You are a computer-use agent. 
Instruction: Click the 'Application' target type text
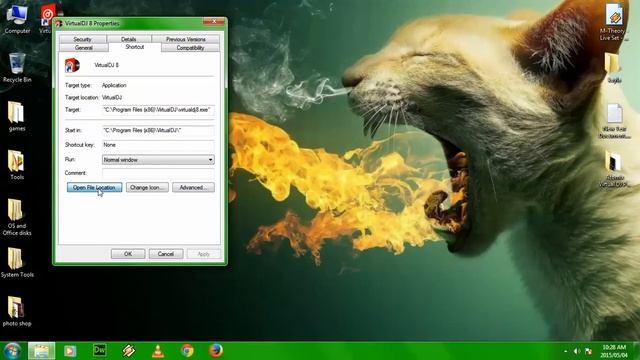(114, 85)
